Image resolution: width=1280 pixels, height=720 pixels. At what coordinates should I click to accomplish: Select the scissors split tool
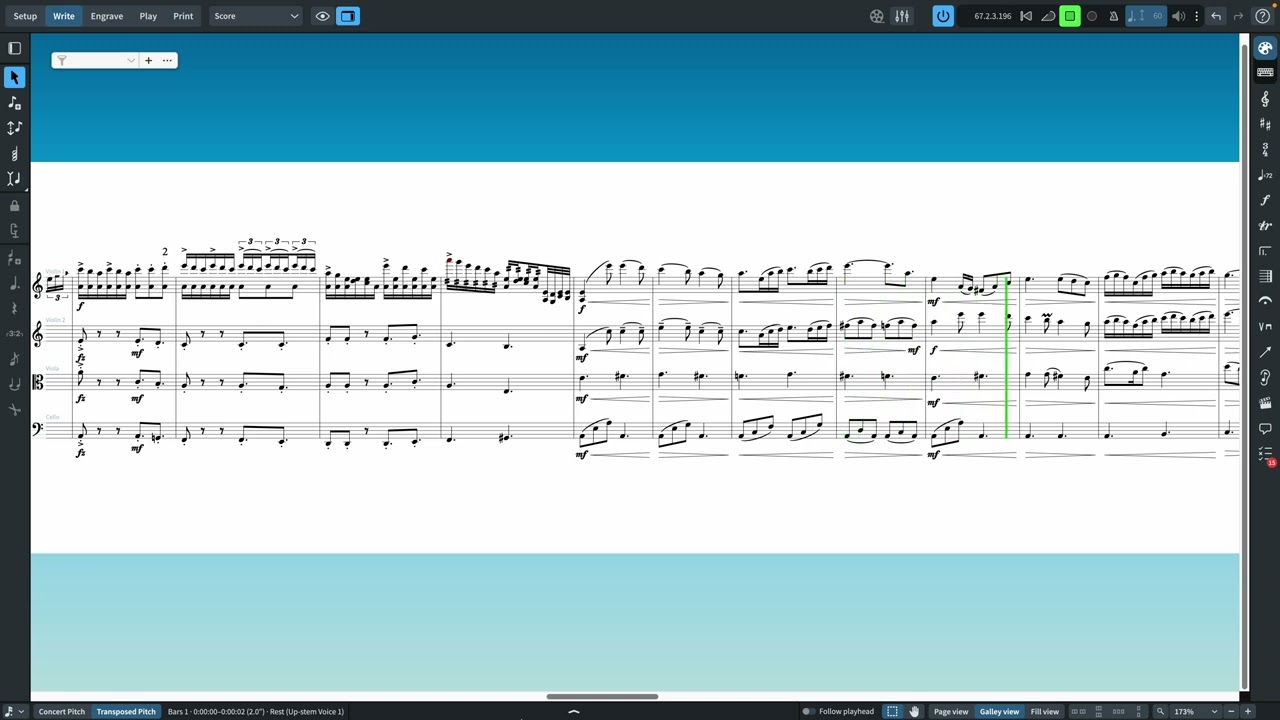click(14, 410)
